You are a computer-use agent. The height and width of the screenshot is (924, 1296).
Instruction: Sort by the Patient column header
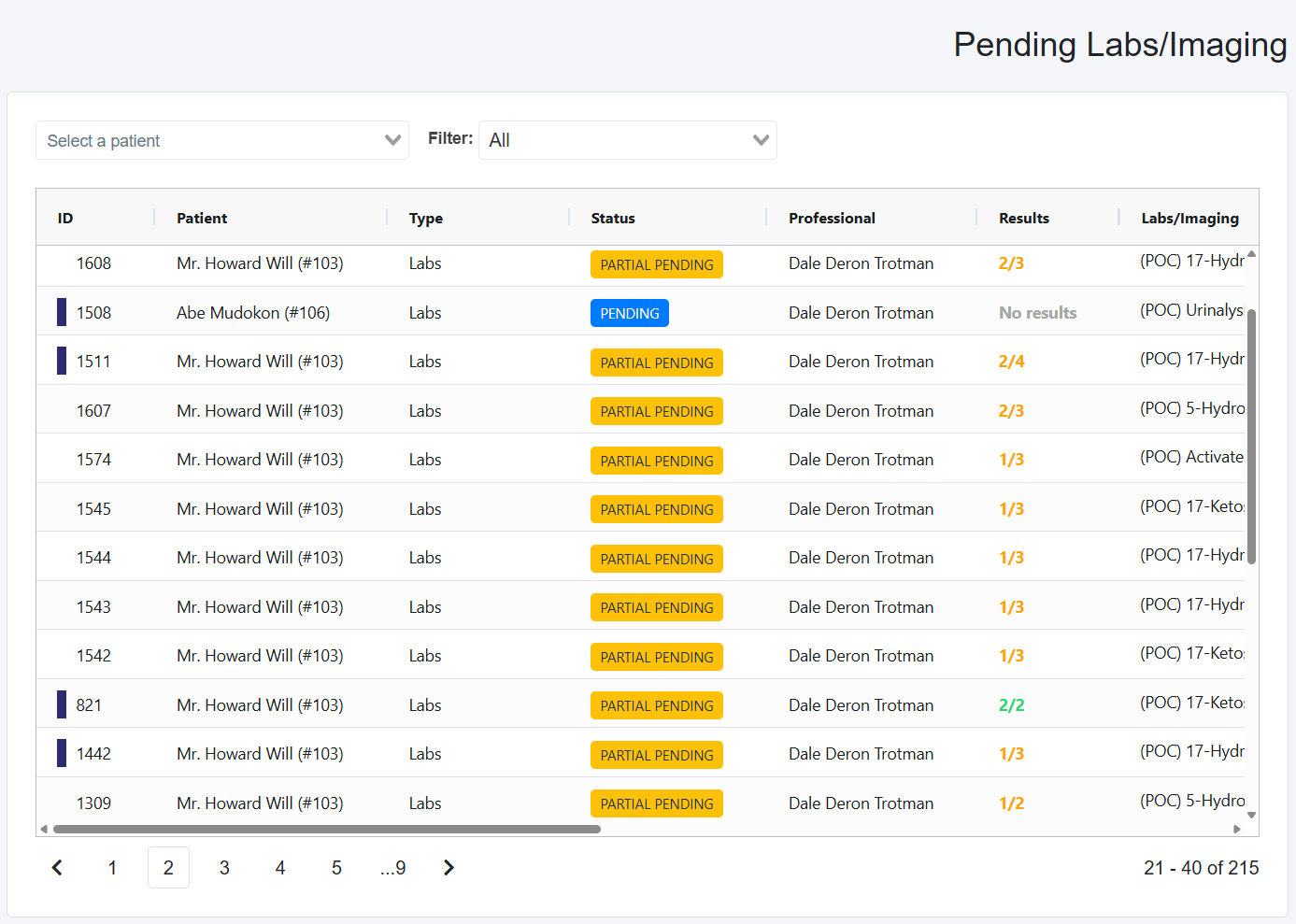[202, 218]
